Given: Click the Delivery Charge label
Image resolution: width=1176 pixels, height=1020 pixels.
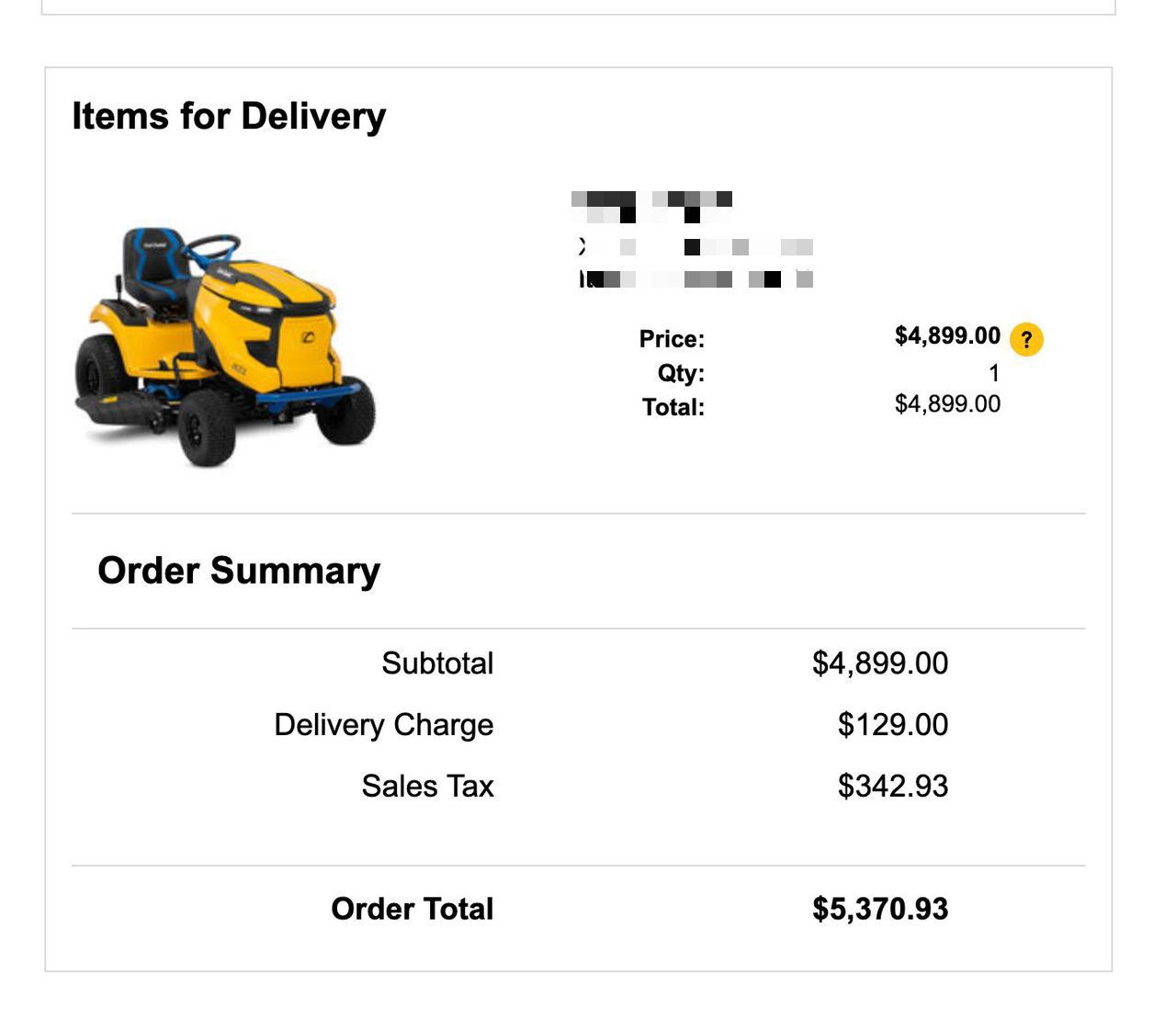Looking at the screenshot, I should click(x=383, y=725).
